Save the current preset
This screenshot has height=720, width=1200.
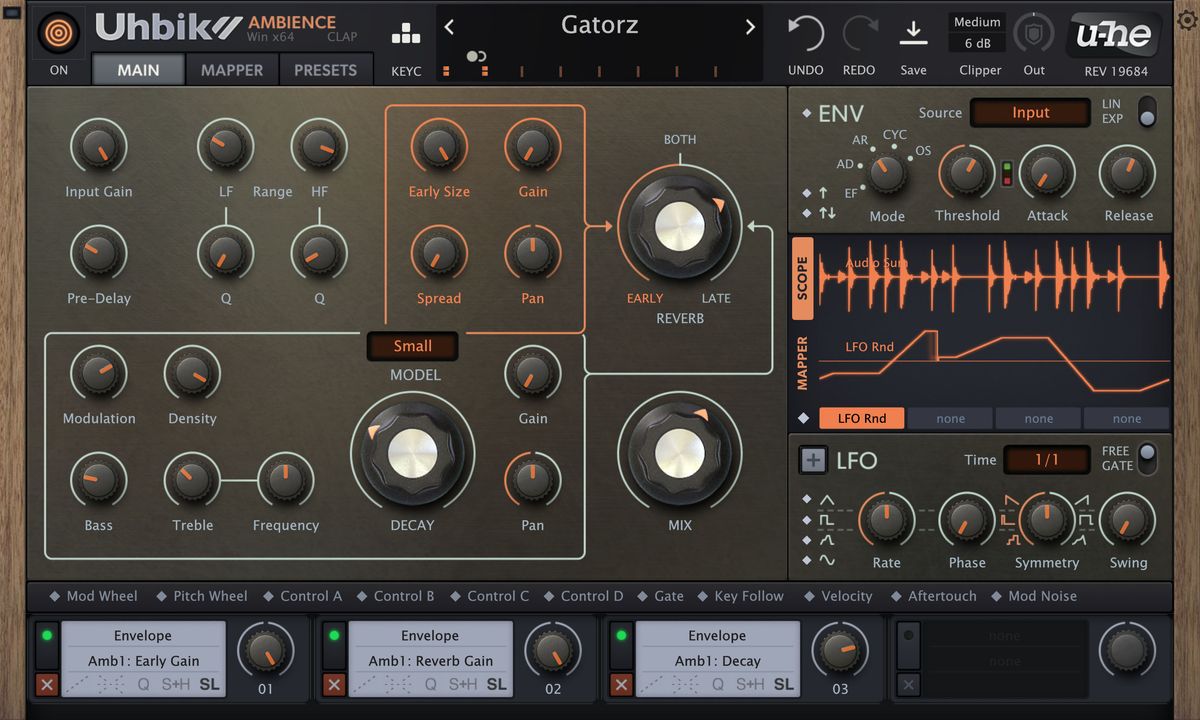point(913,34)
